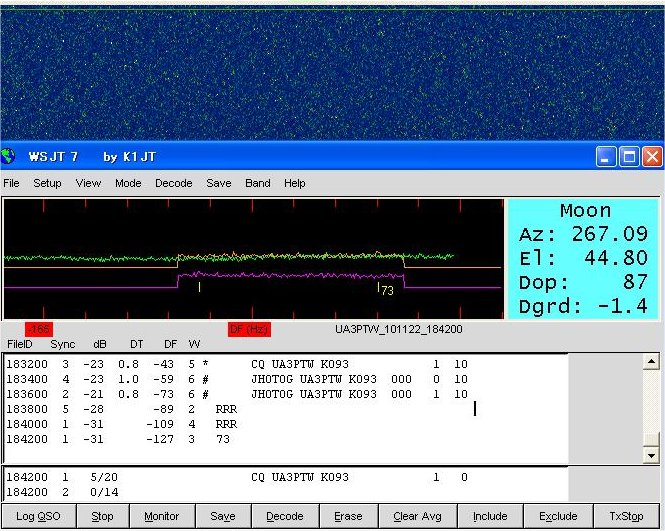This screenshot has width=665, height=531.
Task: Select decode row 184200 with 73
Action: (119, 439)
